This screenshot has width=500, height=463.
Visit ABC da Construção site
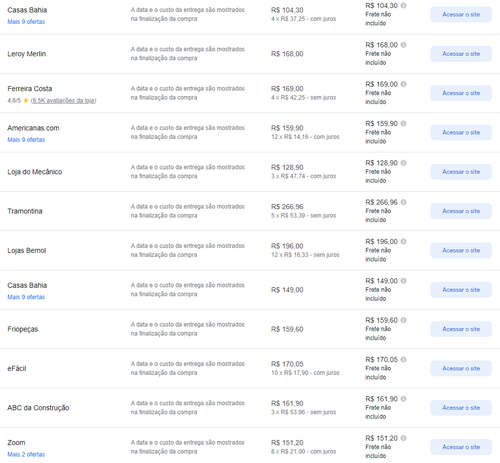coord(461,408)
